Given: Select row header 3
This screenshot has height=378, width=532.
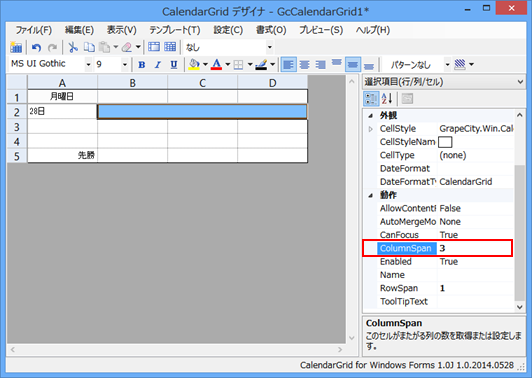Looking at the screenshot, I should point(17,127).
